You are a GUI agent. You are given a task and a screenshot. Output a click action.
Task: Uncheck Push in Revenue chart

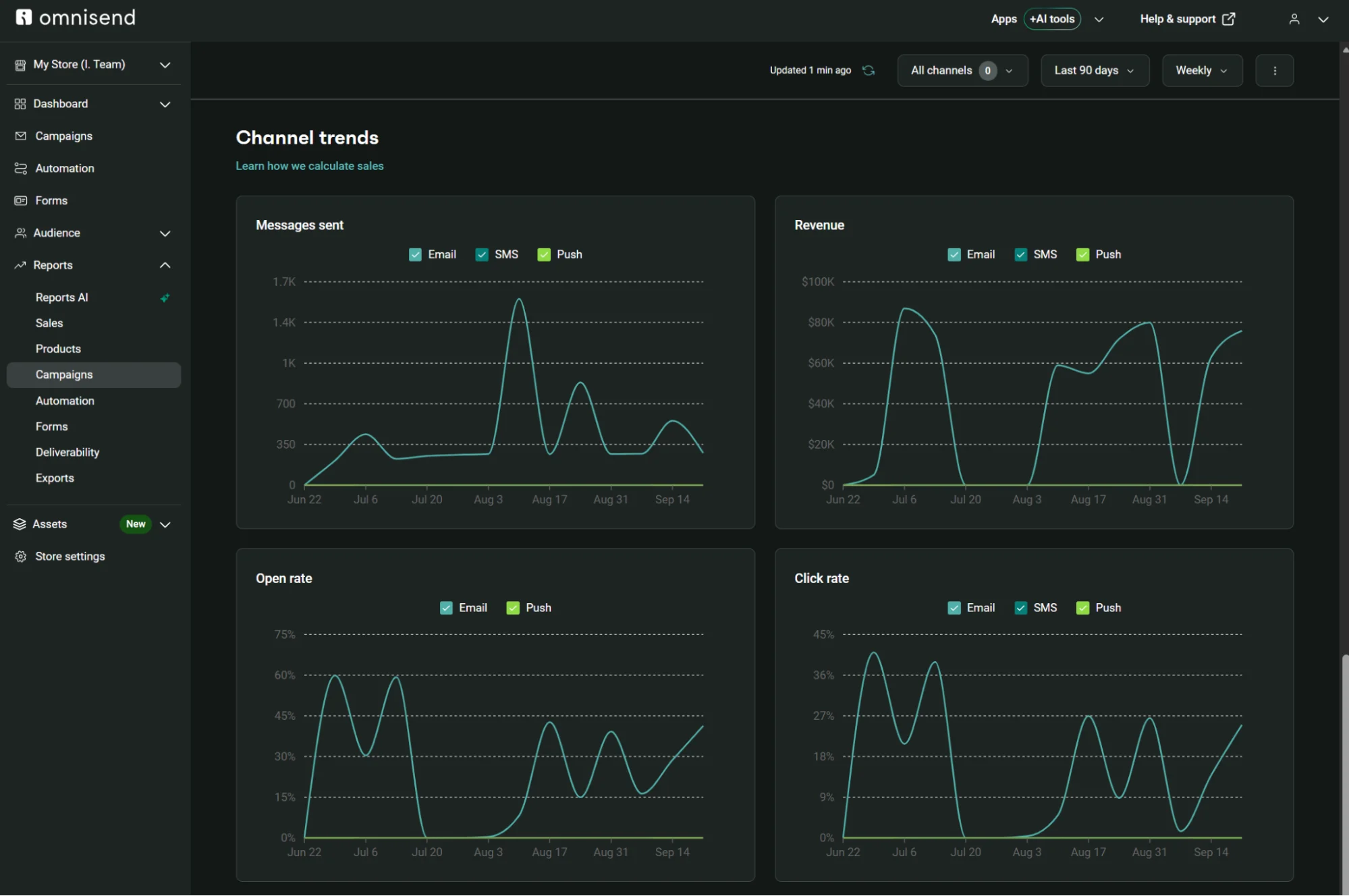coord(1082,255)
